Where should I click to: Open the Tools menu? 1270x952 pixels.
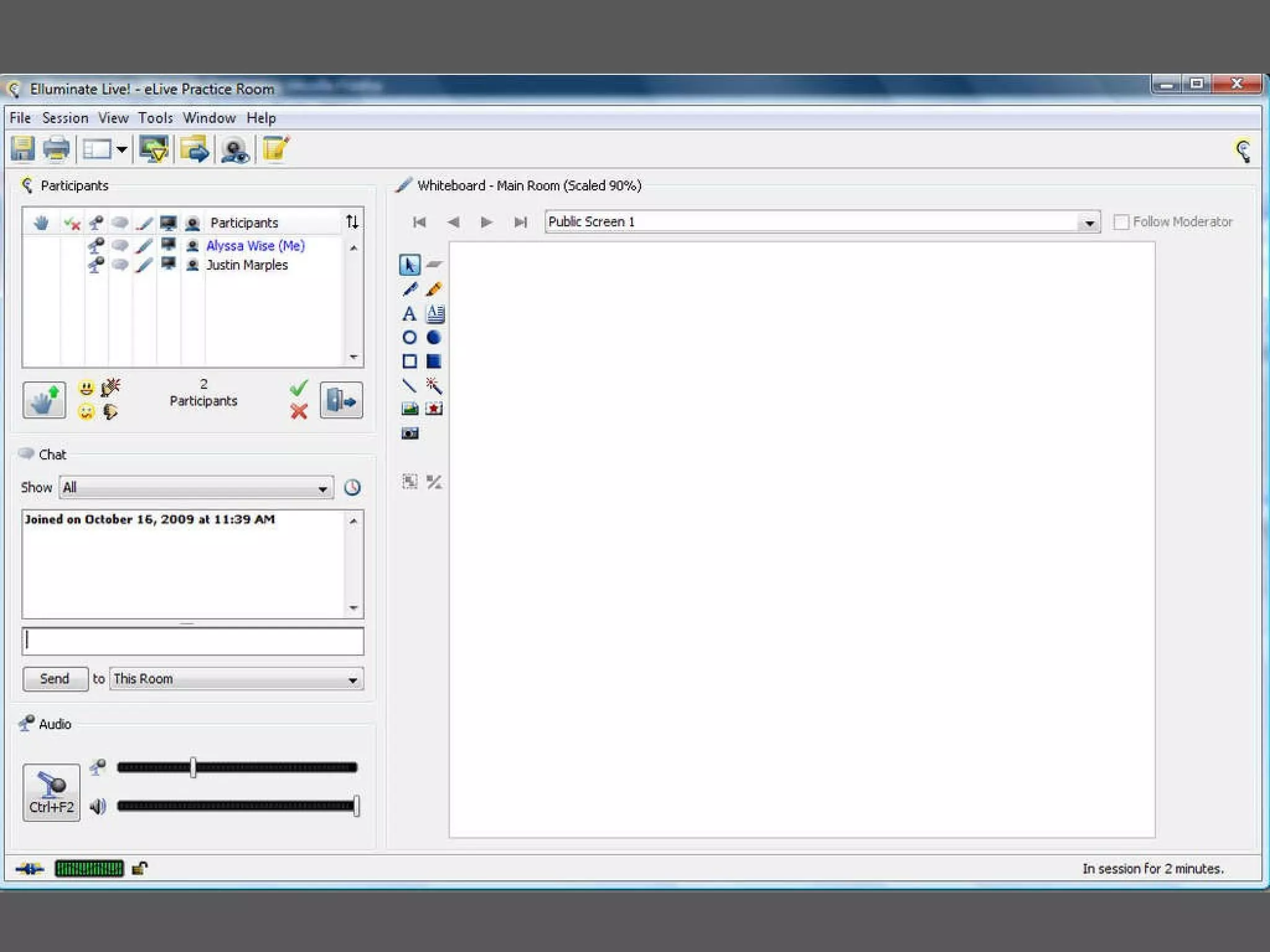(155, 118)
